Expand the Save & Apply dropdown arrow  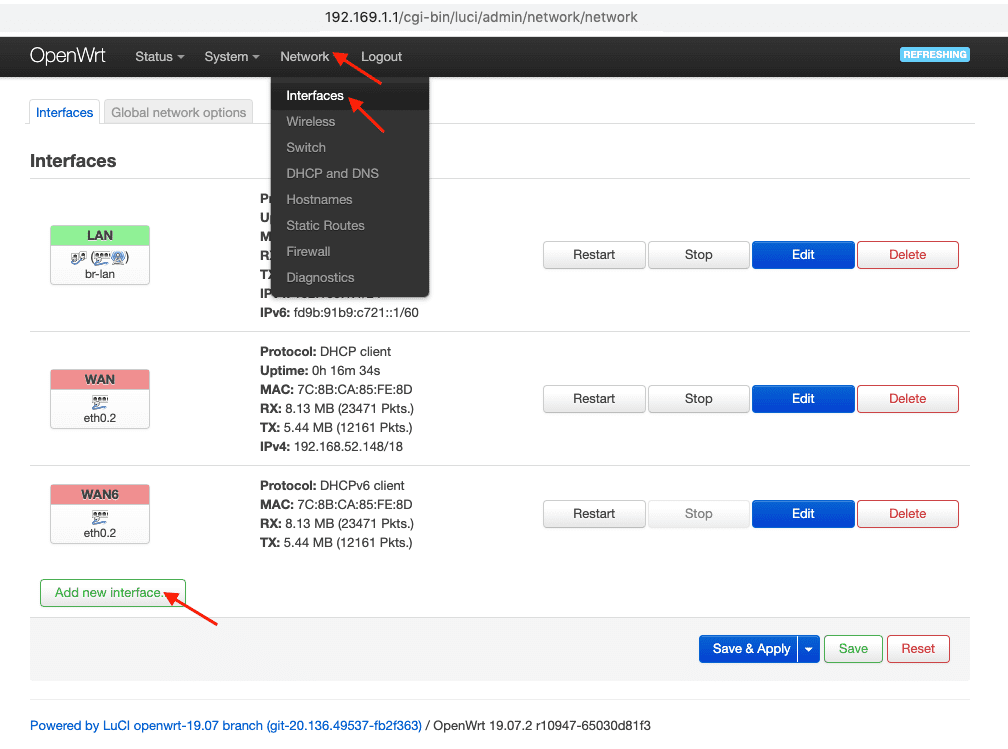point(809,649)
